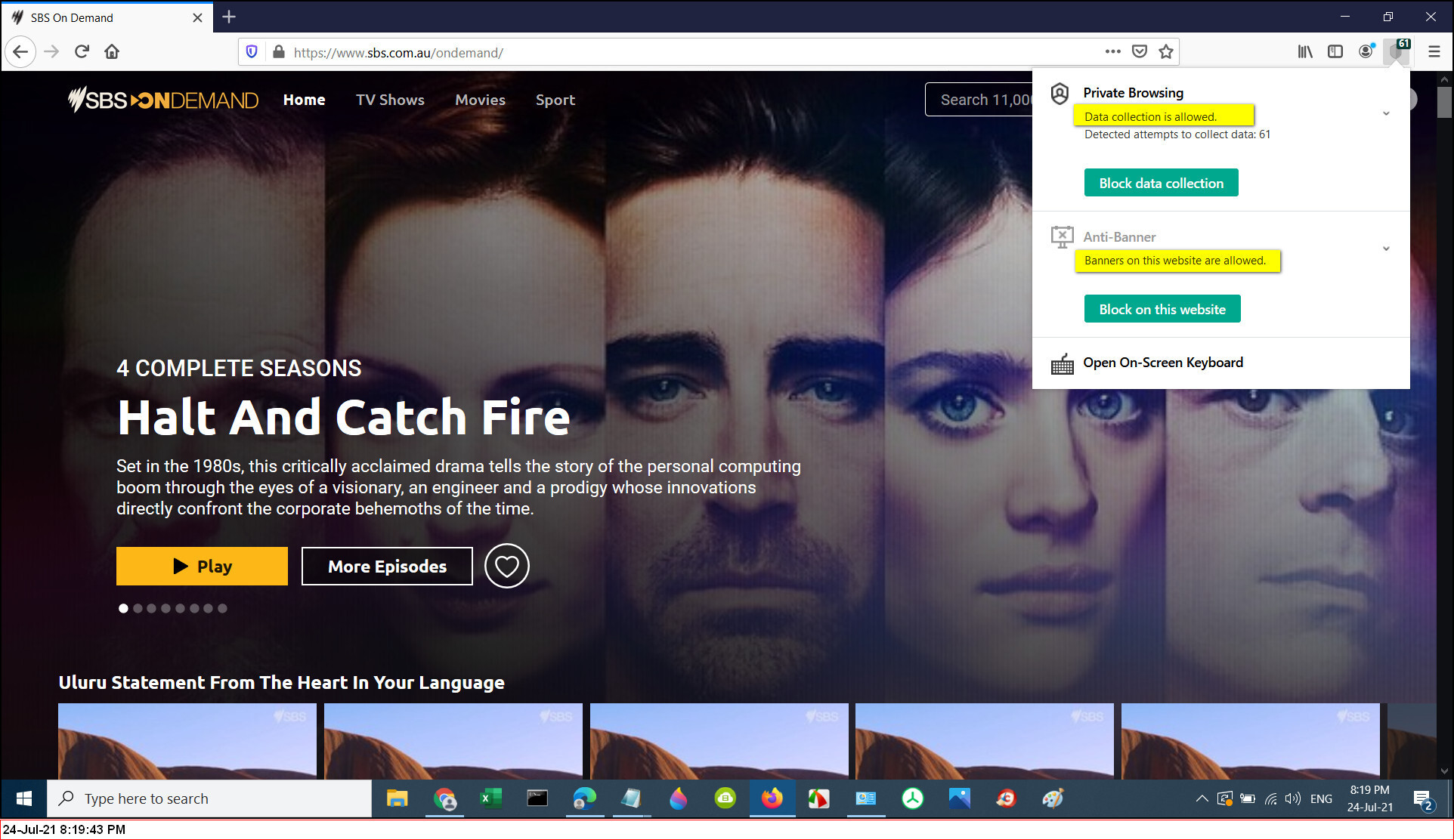Open File Explorer from the taskbar

click(x=397, y=798)
